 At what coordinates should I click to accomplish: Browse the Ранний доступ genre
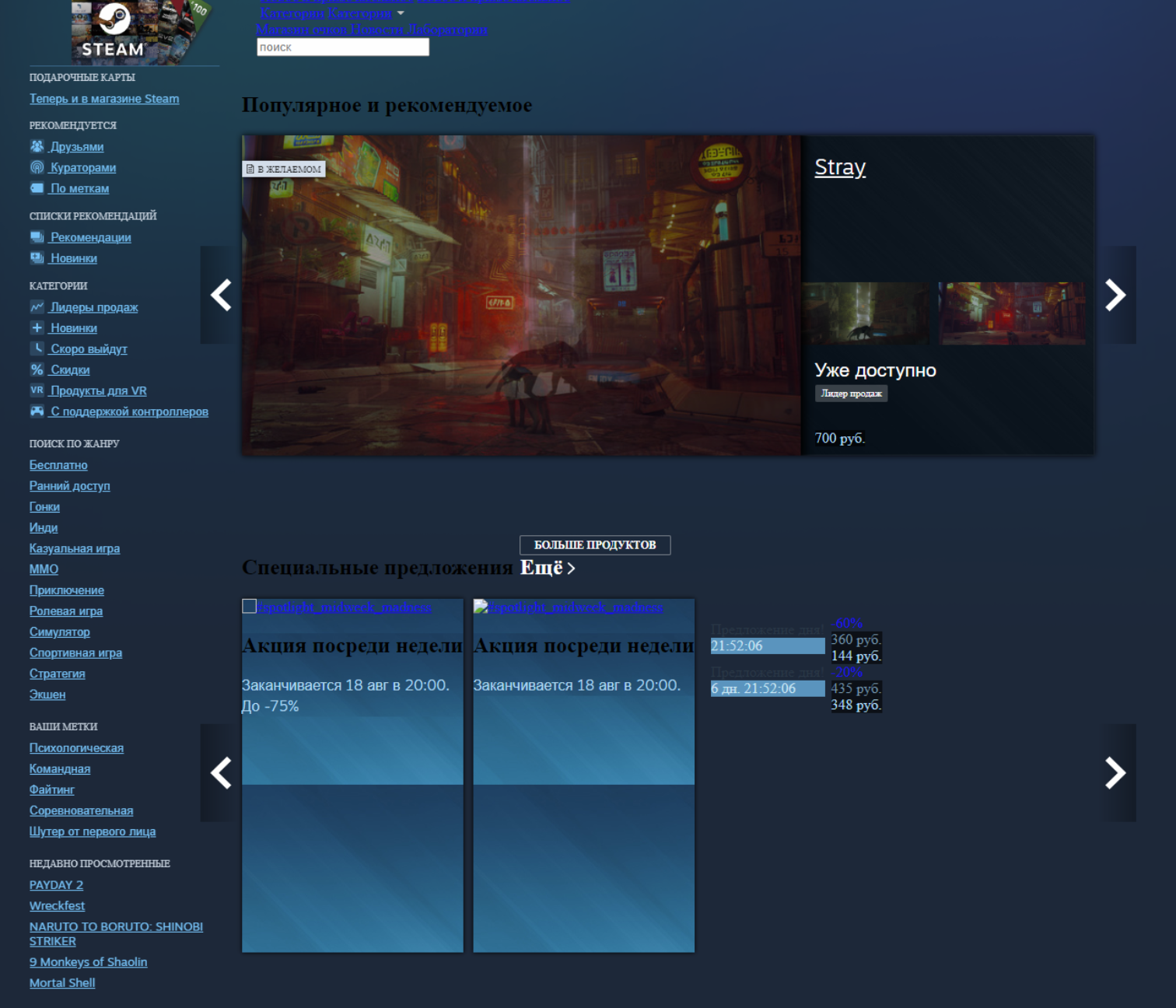(x=70, y=486)
